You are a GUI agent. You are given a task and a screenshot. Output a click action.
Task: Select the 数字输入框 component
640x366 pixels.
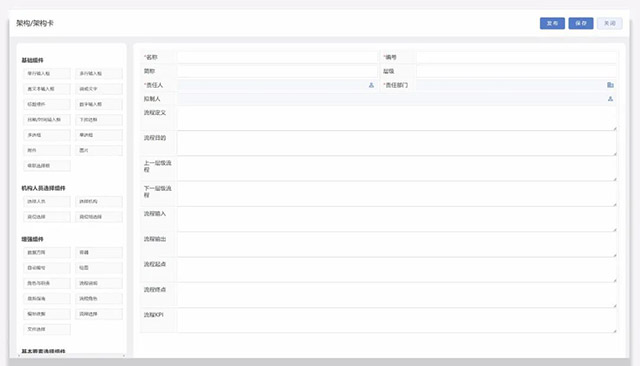98,104
